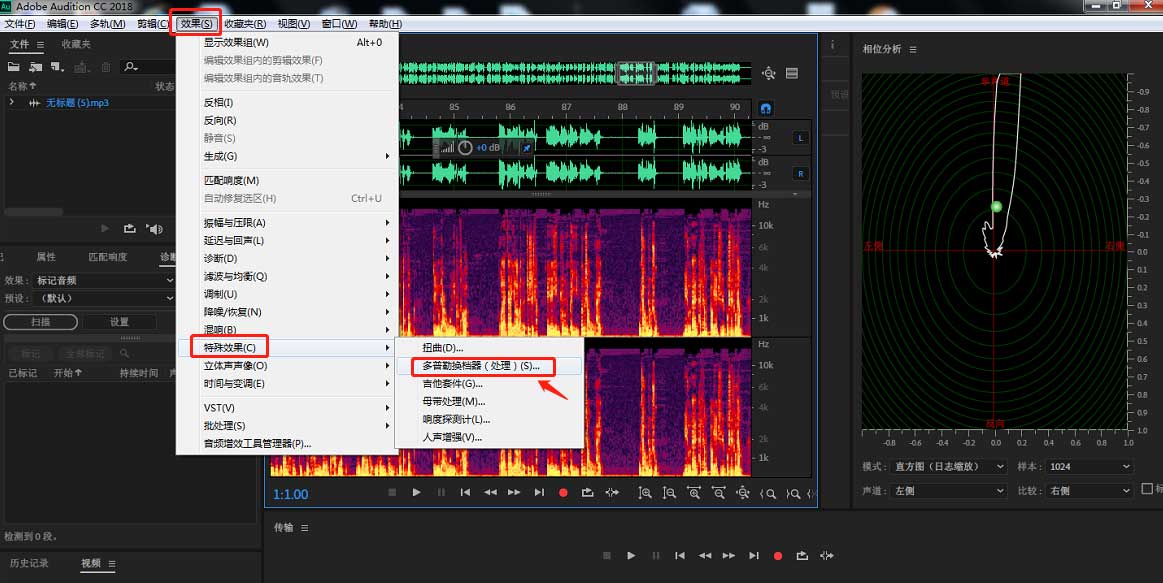
Task: Click the selection box on waveform overview
Action: (x=636, y=73)
